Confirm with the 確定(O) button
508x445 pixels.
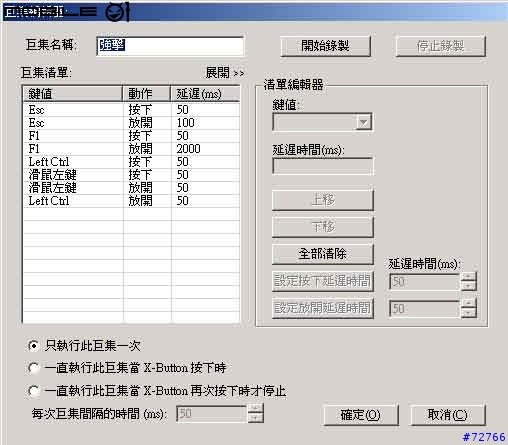(361, 415)
